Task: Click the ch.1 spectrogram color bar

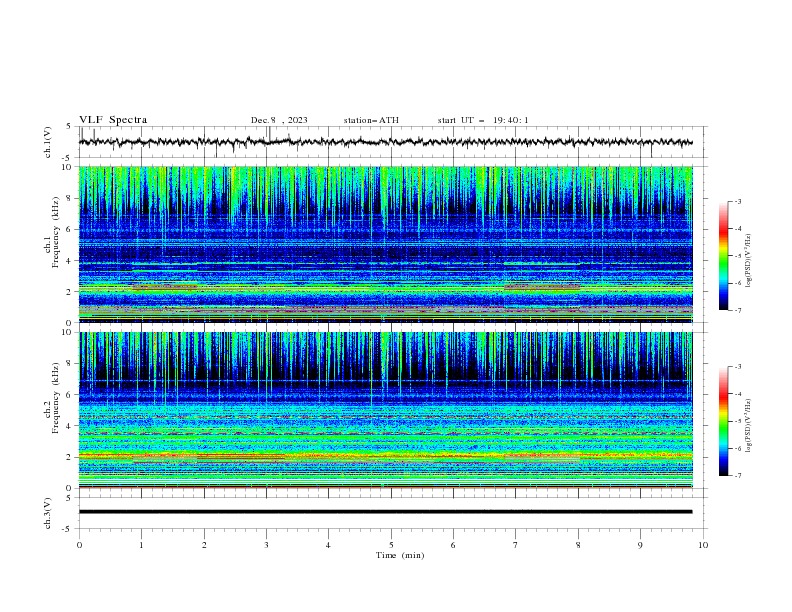Action: pyautogui.click(x=723, y=255)
